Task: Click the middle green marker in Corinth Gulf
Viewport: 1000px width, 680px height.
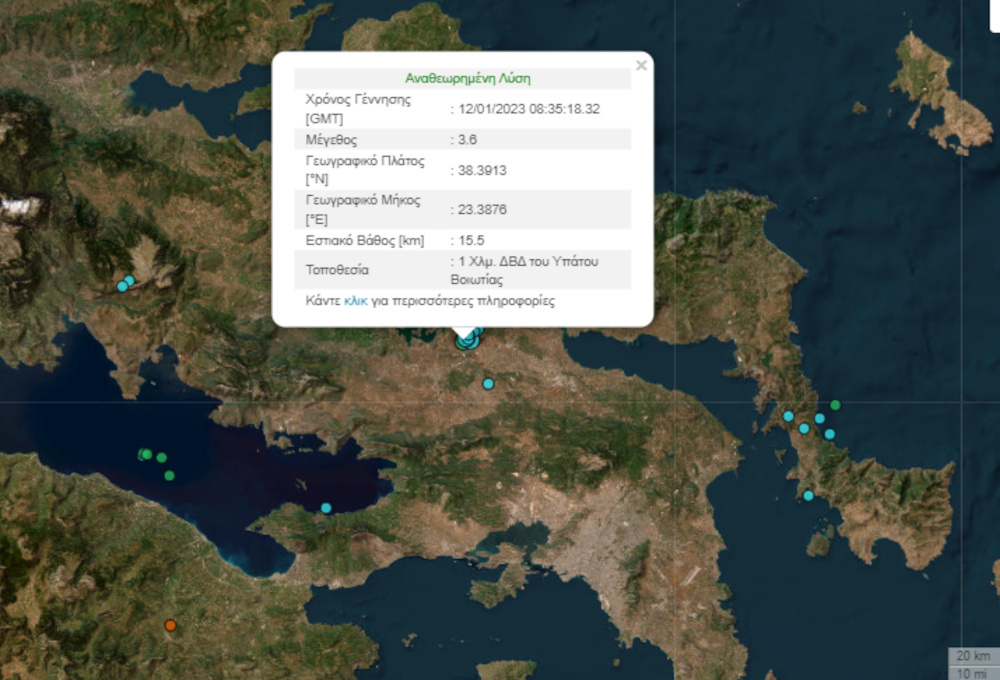Action: pyautogui.click(x=161, y=458)
